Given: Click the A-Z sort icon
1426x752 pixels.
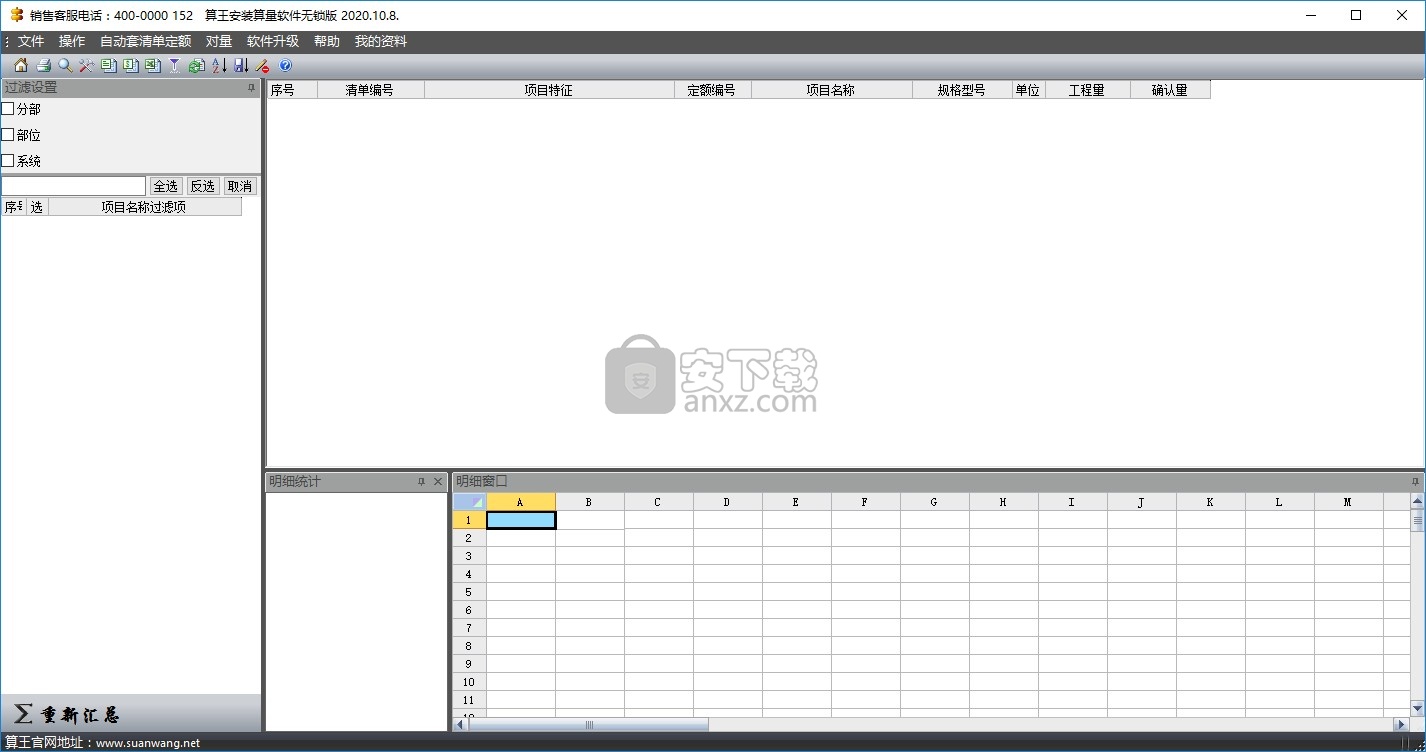Looking at the screenshot, I should 219,65.
